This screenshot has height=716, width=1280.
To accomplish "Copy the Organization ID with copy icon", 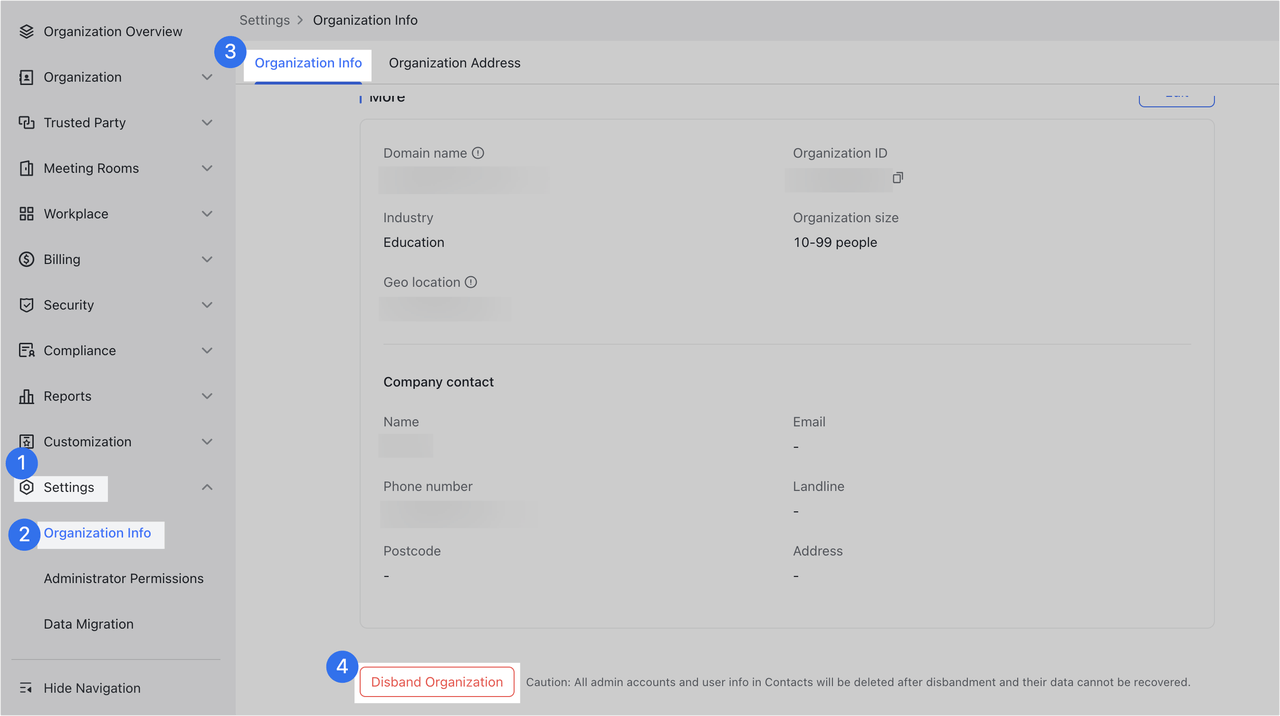I will [x=898, y=178].
